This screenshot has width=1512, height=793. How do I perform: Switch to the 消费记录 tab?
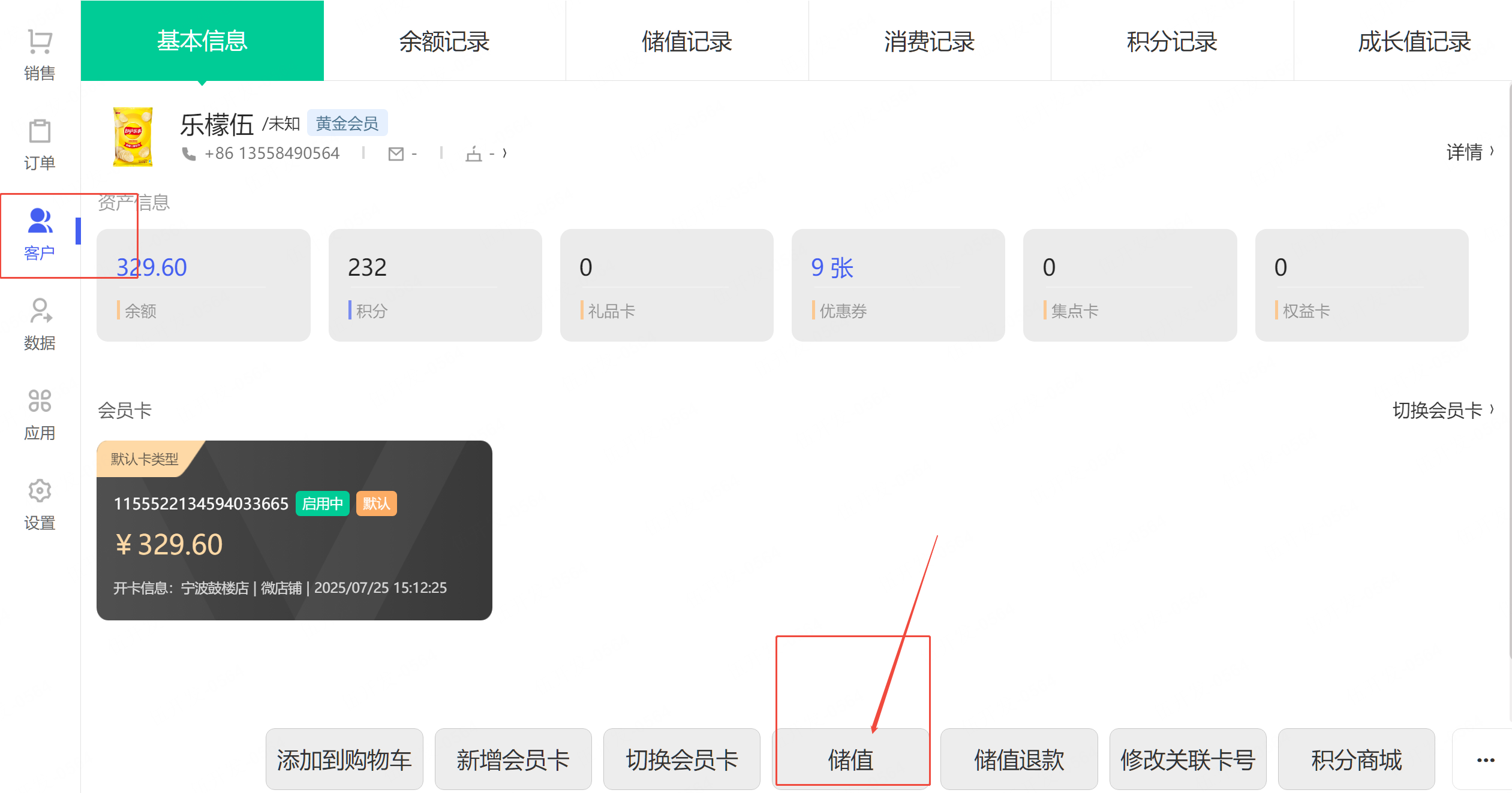point(929,41)
